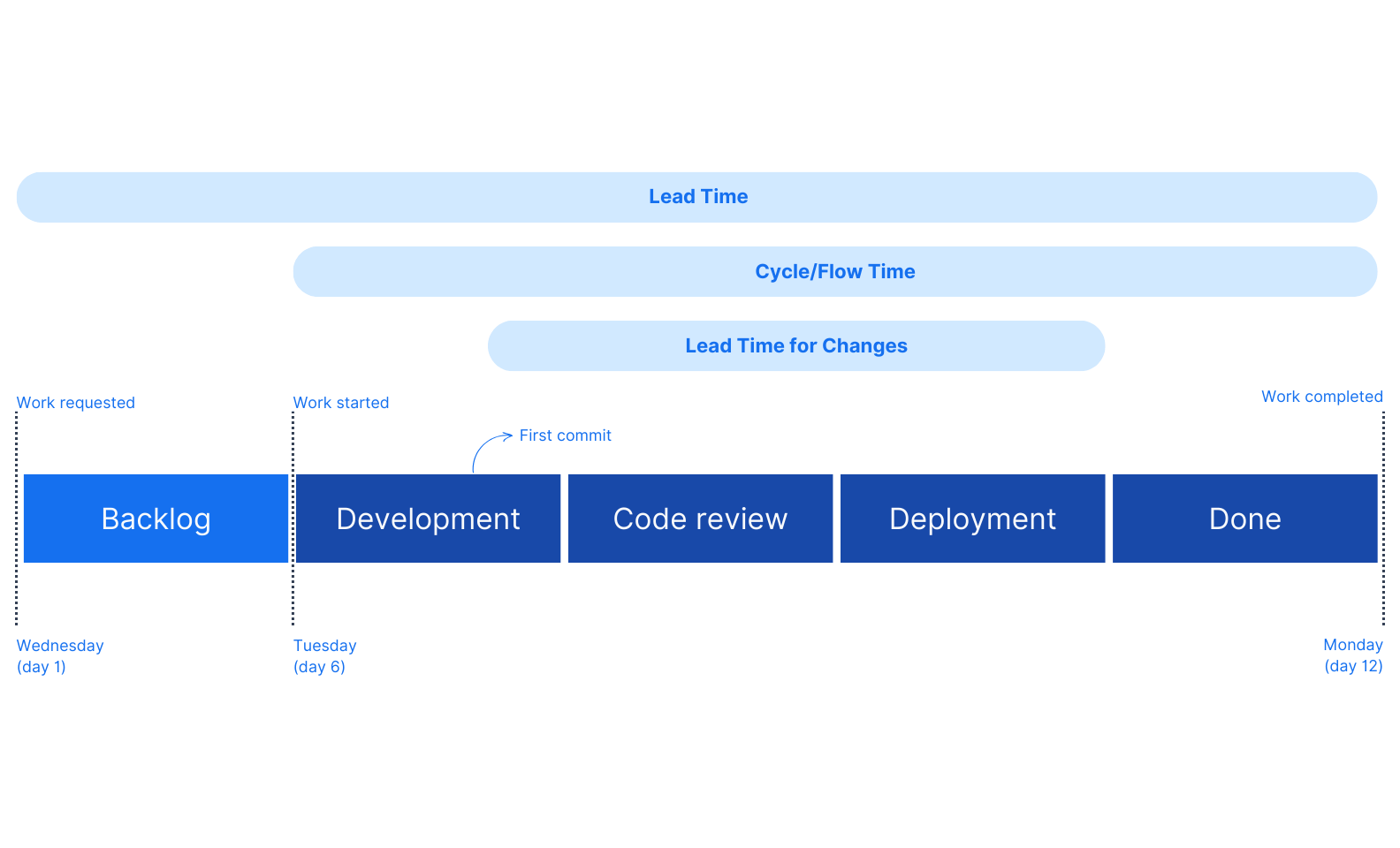Open the Code review stage block
The width and height of the screenshot is (1400, 848).
pyautogui.click(x=700, y=519)
